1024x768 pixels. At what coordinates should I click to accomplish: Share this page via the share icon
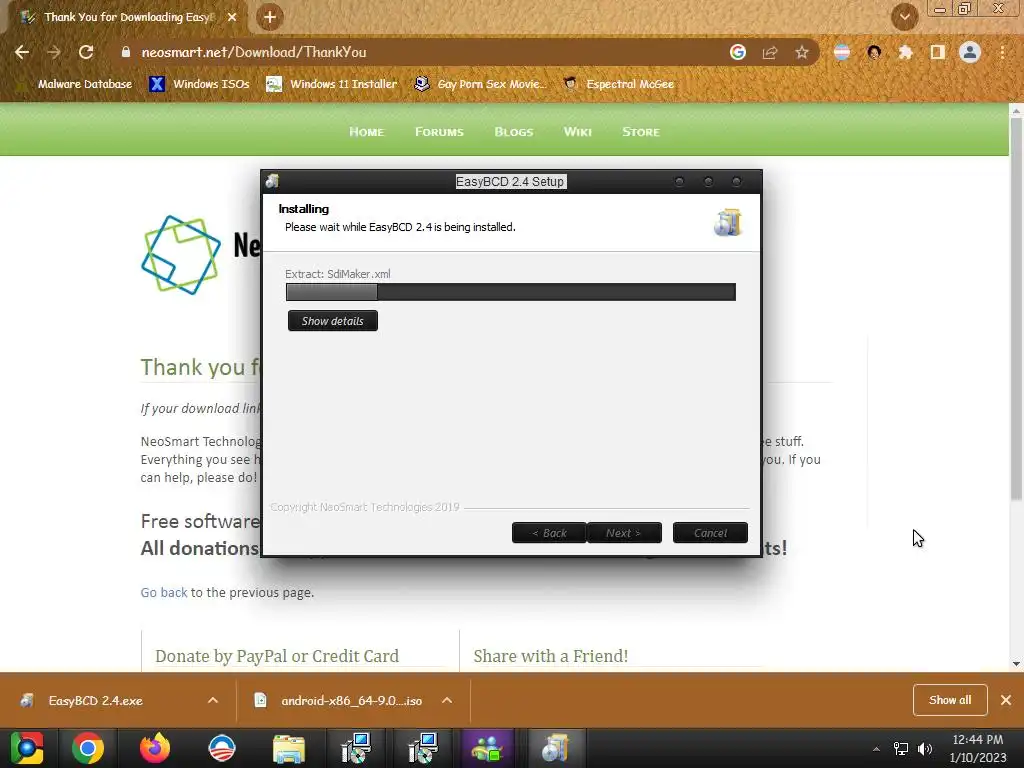pos(770,52)
